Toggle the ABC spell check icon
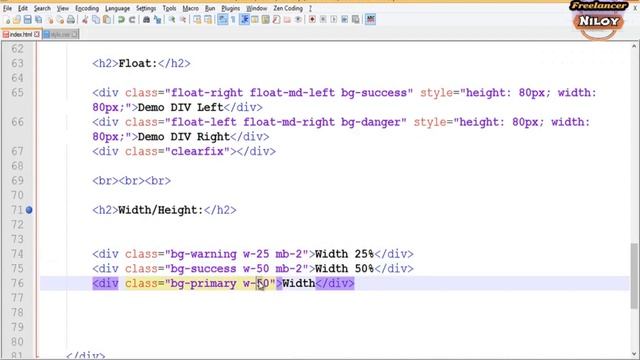This screenshot has height=360, width=640. coord(370,20)
